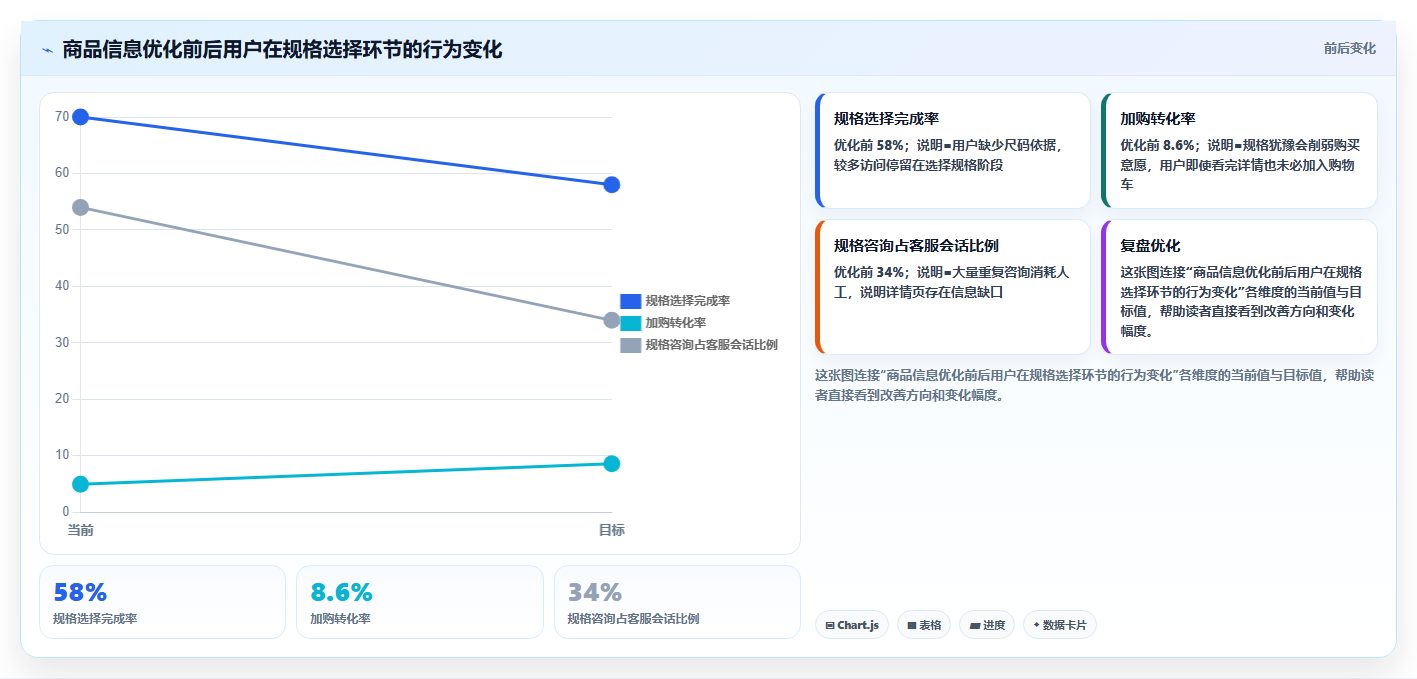Click the cyan data point at 目标 near 8.6
The width and height of the screenshot is (1417, 679).
coord(612,463)
